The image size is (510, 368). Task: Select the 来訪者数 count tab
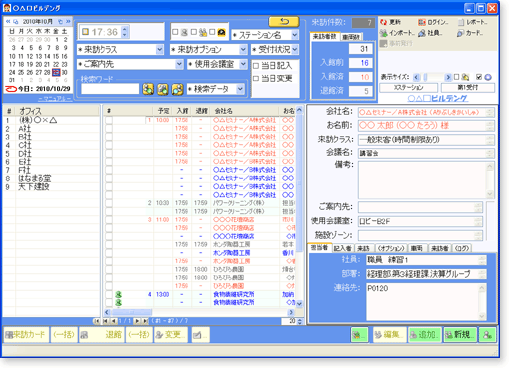point(324,36)
